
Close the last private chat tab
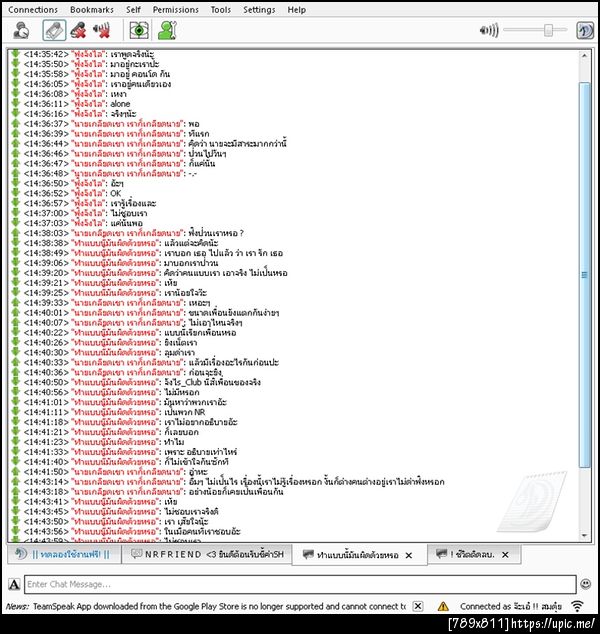point(505,555)
